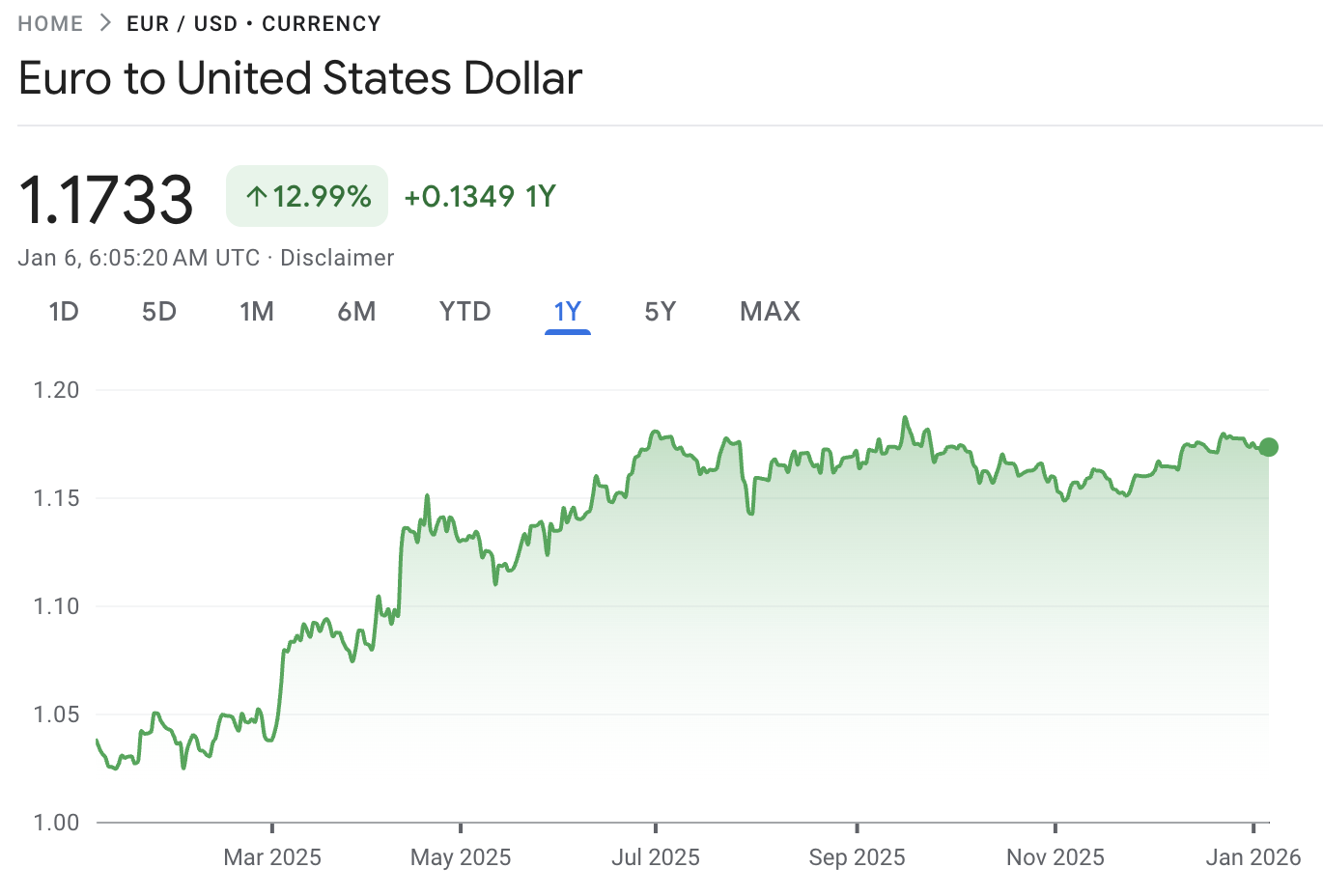Click the green upward arrow percentage badge
This screenshot has height=896, width=1323.
306,196
